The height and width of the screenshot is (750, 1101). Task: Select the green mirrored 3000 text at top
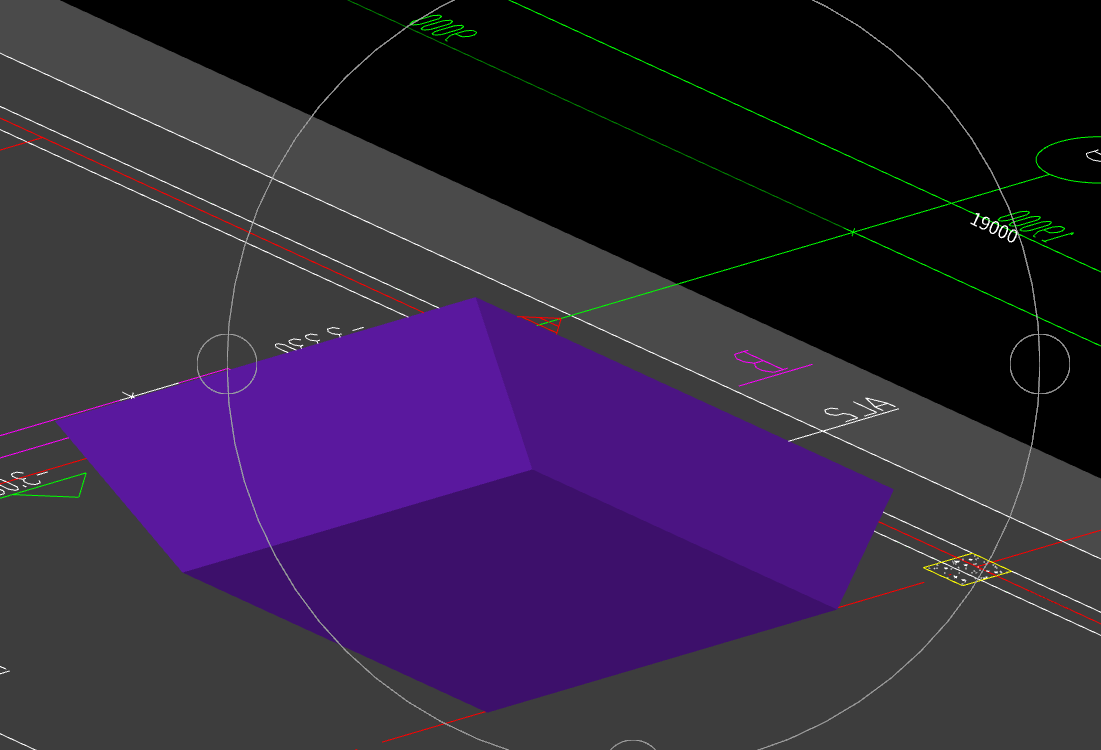coord(444,29)
